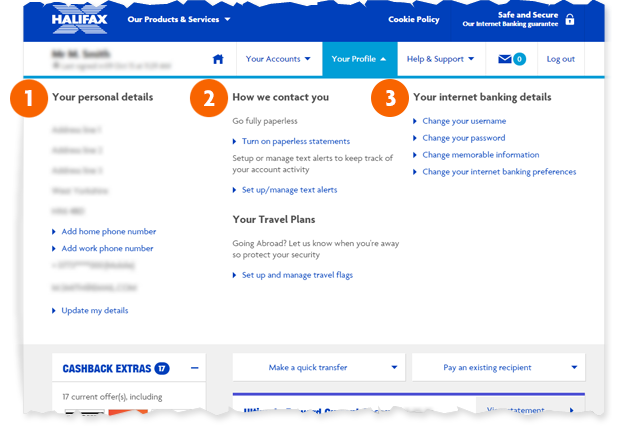Open Set up and manage travel flags

tap(297, 275)
